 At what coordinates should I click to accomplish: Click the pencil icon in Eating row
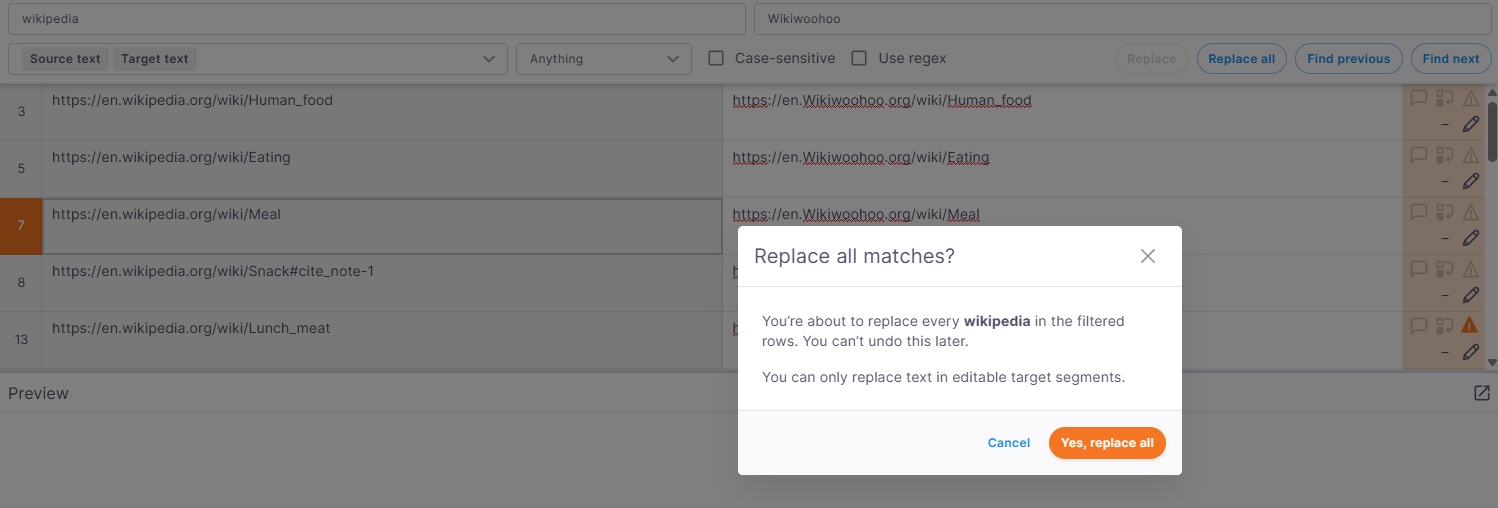pyautogui.click(x=1470, y=182)
